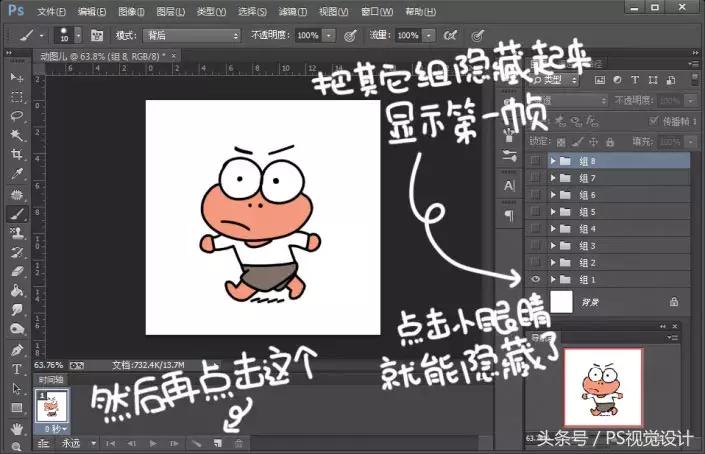The image size is (705, 454).
Task: Select the Clone Stamp tool
Action: (x=17, y=233)
